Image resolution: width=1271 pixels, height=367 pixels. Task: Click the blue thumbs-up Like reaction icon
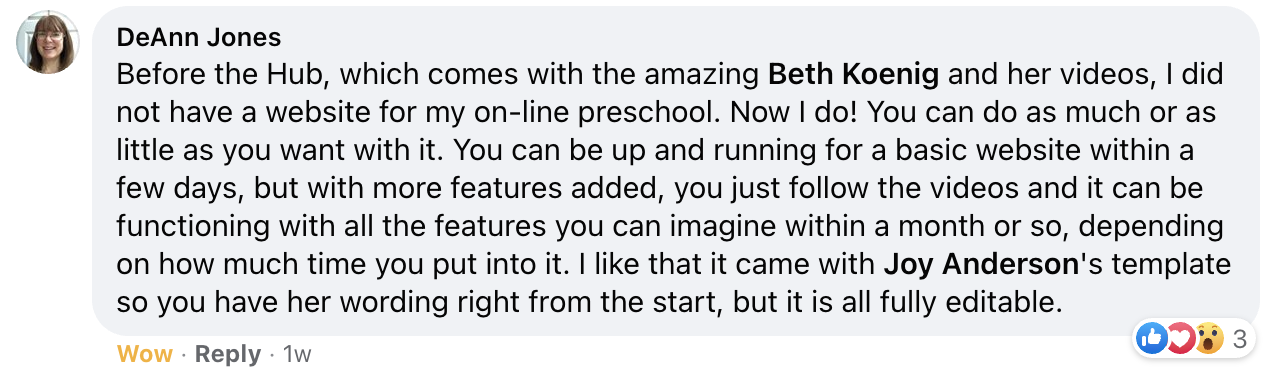coord(1152,338)
